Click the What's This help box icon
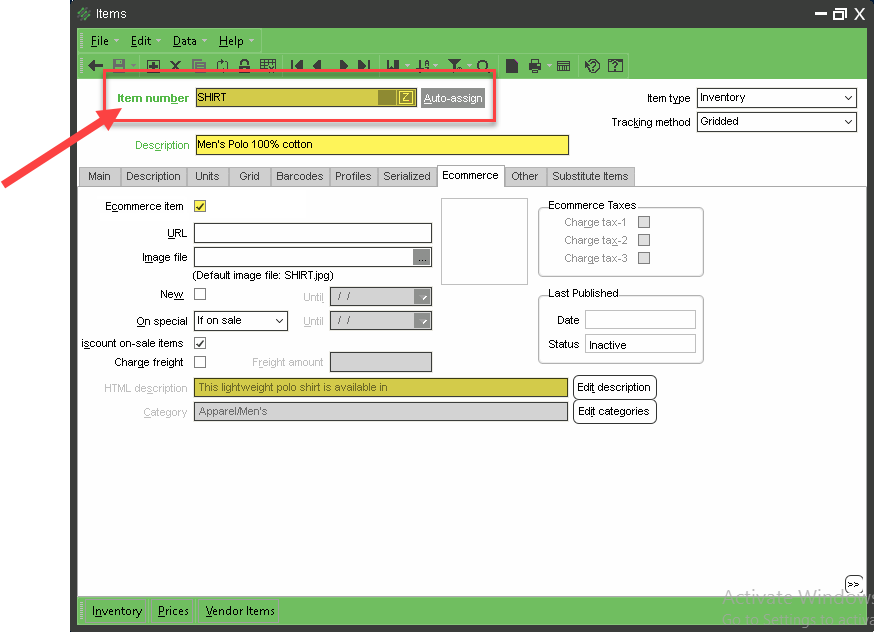Image resolution: width=874 pixels, height=632 pixels. 615,66
